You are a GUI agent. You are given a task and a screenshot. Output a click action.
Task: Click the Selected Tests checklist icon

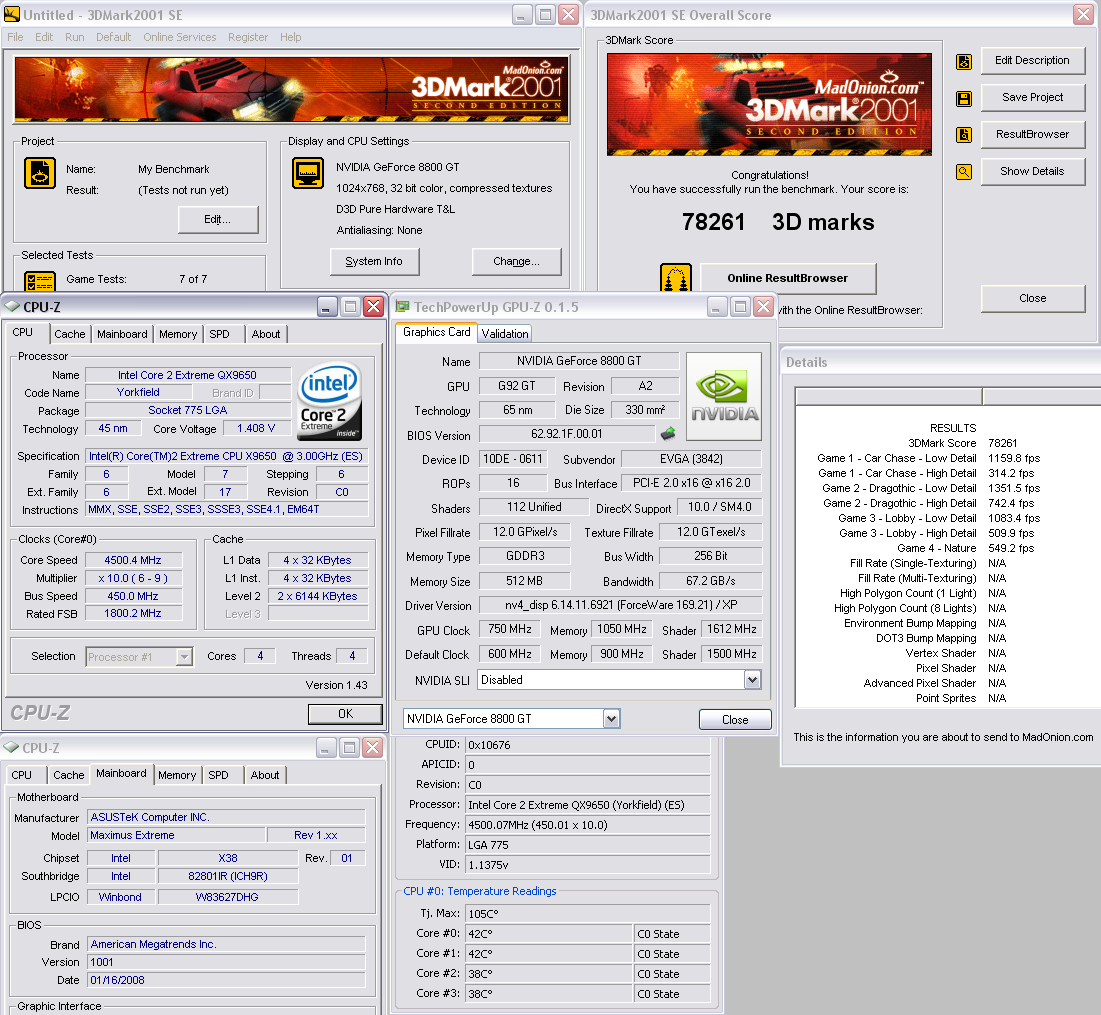(40, 281)
